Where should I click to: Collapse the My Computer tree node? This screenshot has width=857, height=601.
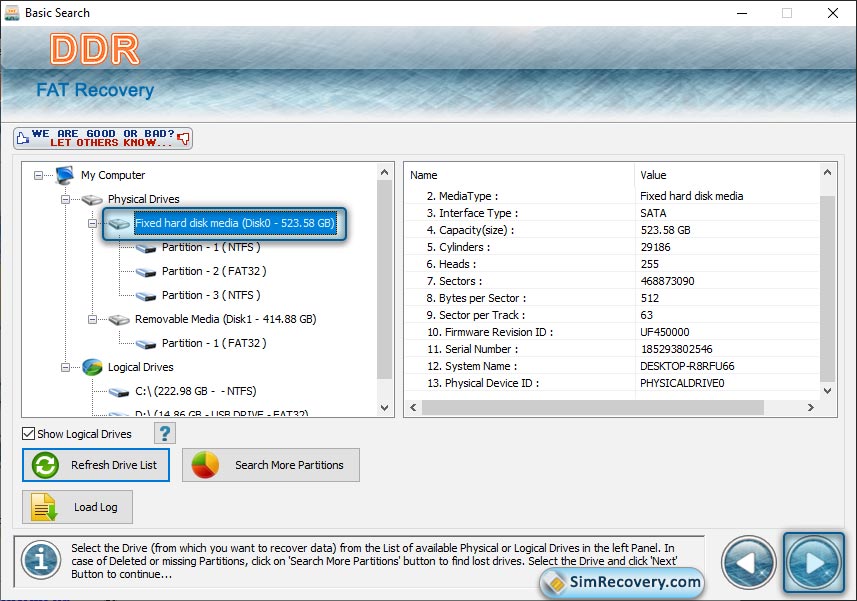pos(38,175)
